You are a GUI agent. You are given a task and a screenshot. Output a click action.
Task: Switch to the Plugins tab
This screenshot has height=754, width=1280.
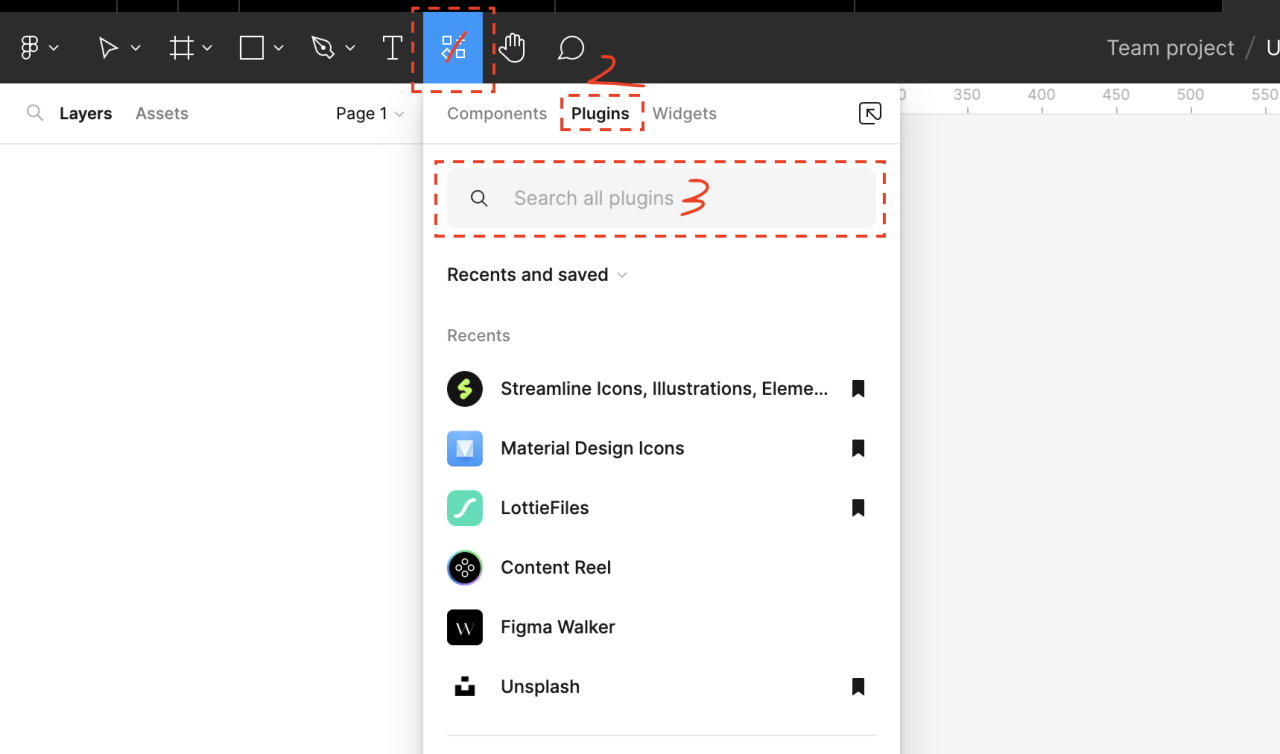(x=600, y=114)
